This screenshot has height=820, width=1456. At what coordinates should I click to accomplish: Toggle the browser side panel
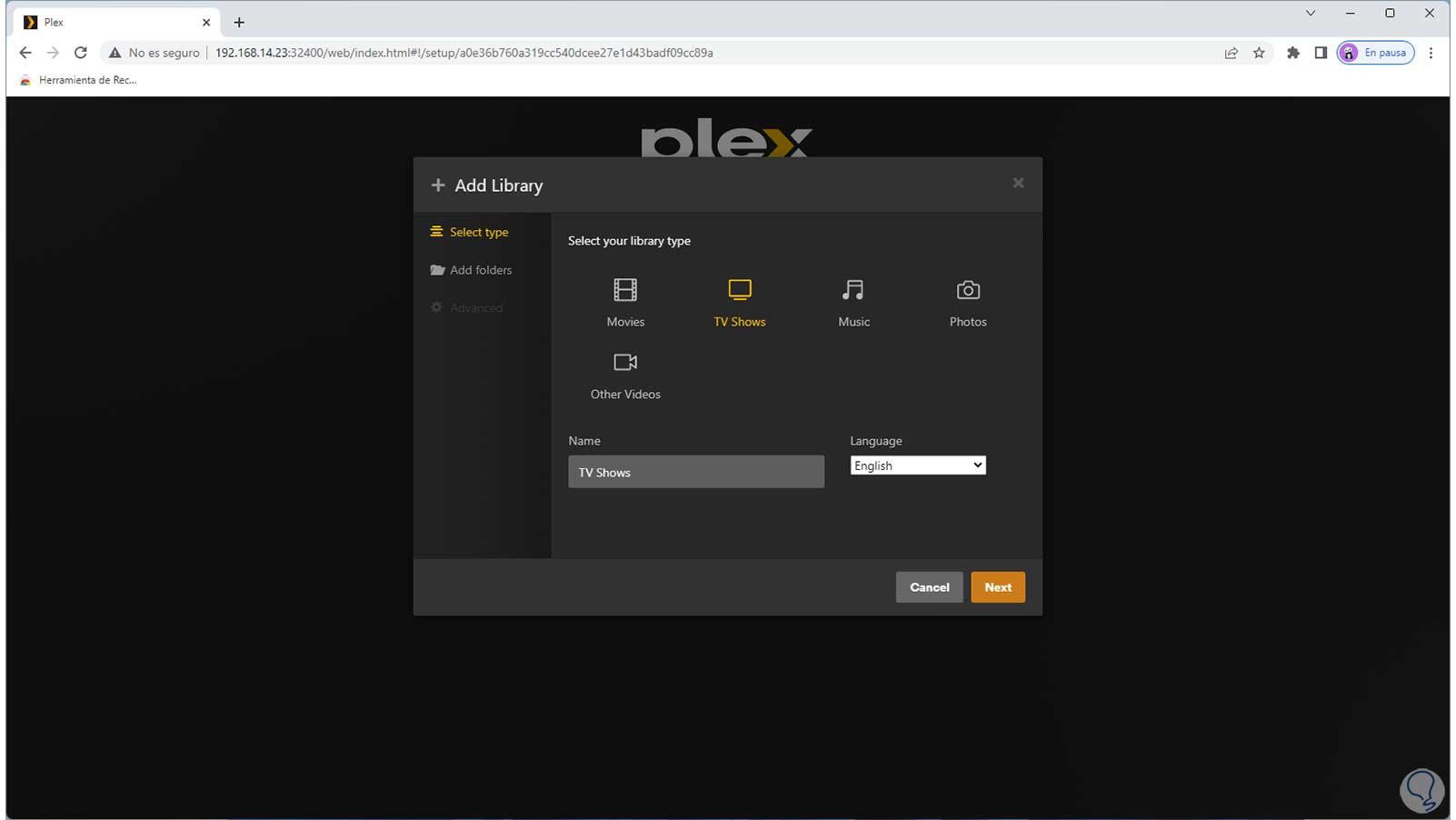(1321, 53)
